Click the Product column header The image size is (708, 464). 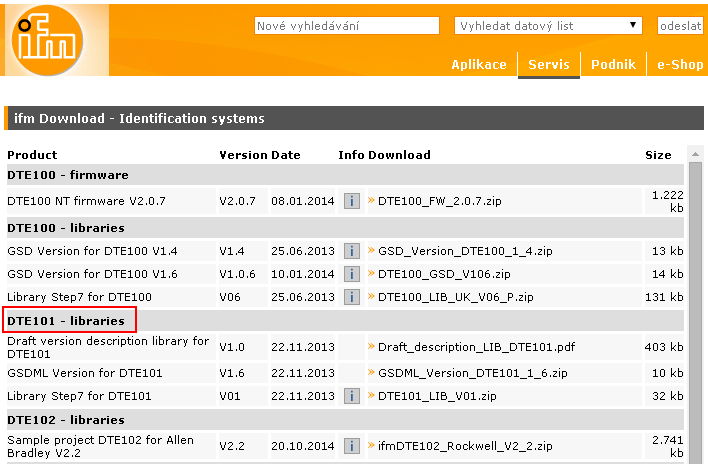[x=32, y=155]
